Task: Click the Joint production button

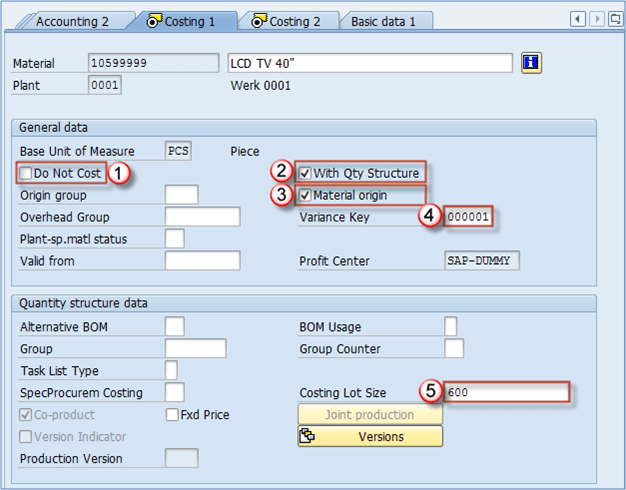Action: 370,415
